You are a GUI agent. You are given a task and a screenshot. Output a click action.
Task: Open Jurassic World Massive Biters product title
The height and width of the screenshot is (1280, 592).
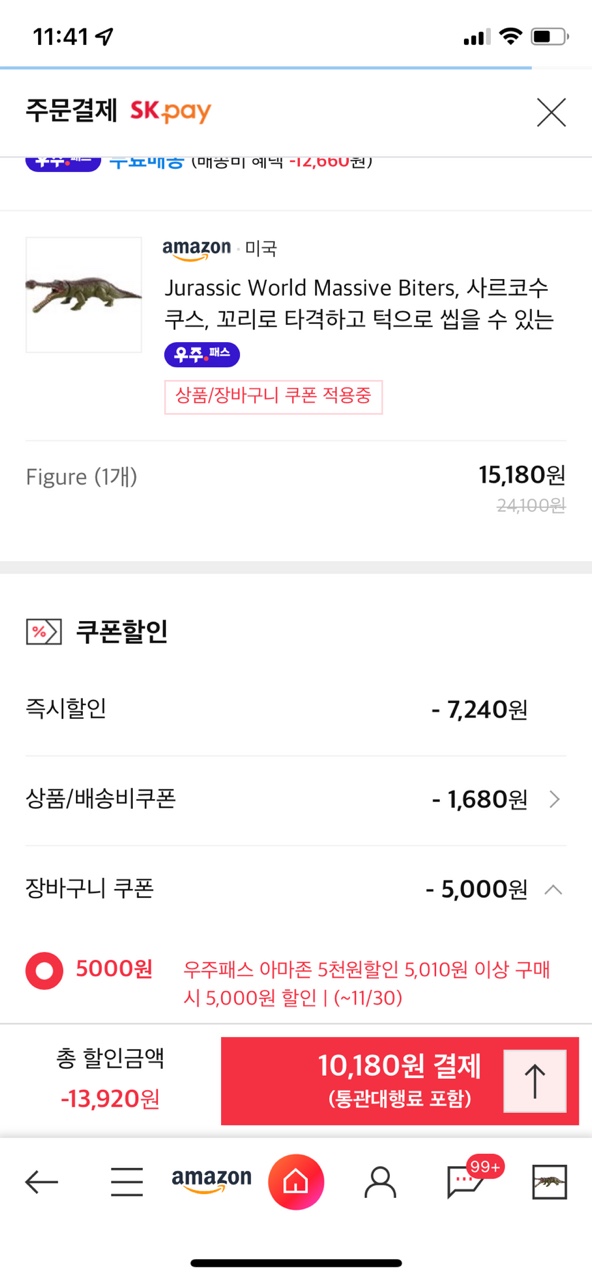(358, 304)
